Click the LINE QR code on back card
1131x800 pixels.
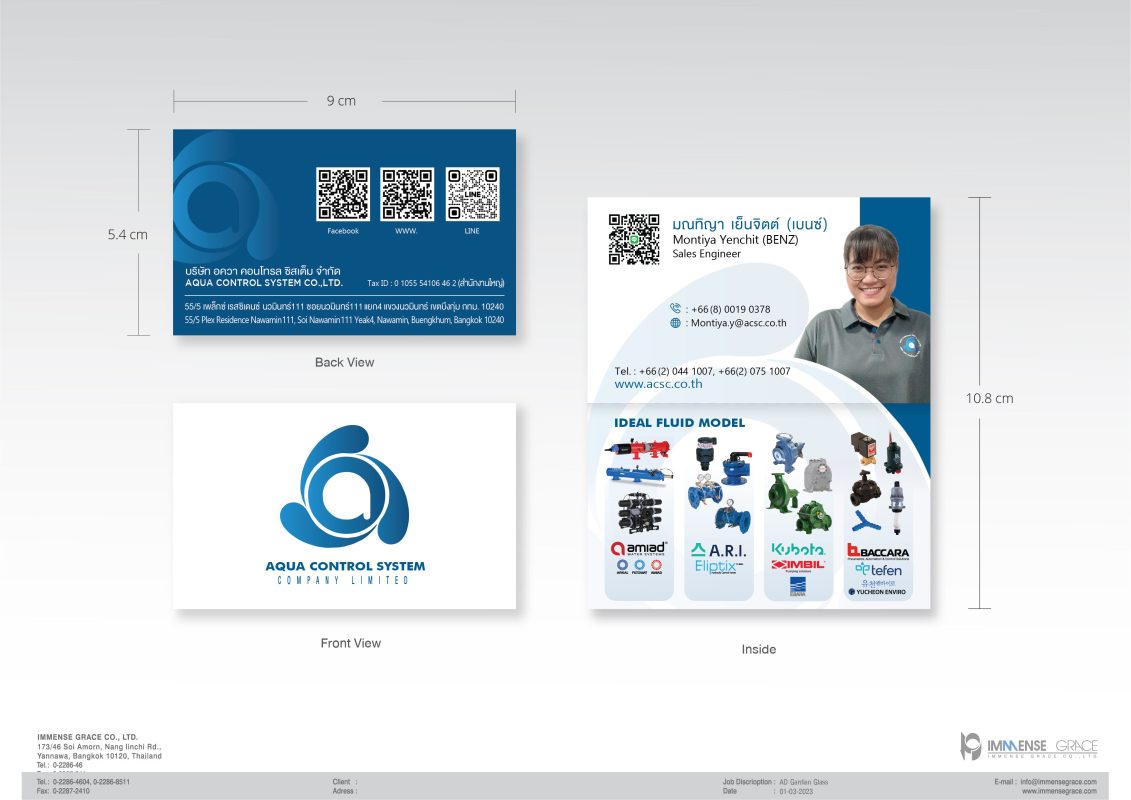472,194
